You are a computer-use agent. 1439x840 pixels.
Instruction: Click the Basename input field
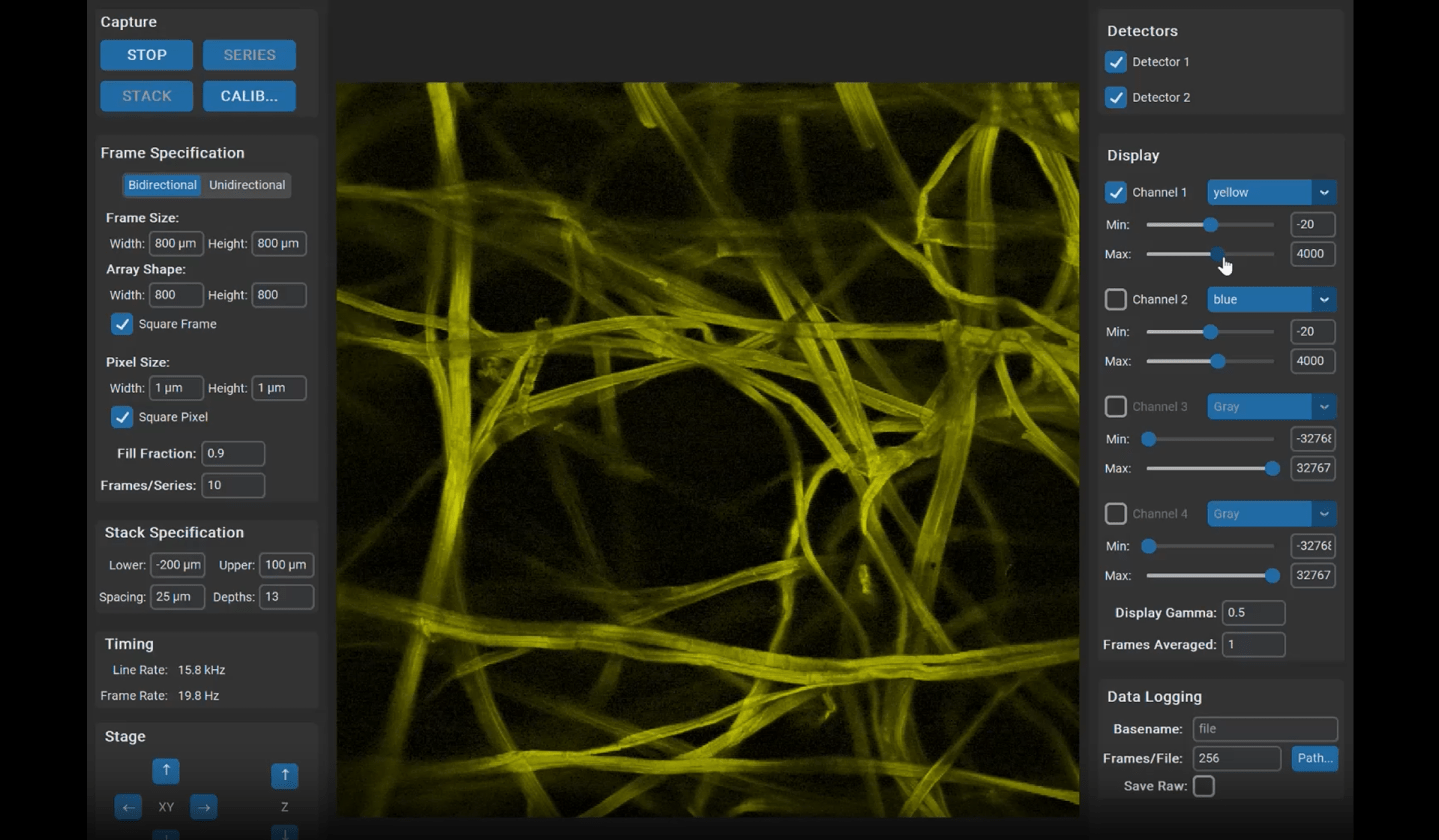pos(1263,728)
